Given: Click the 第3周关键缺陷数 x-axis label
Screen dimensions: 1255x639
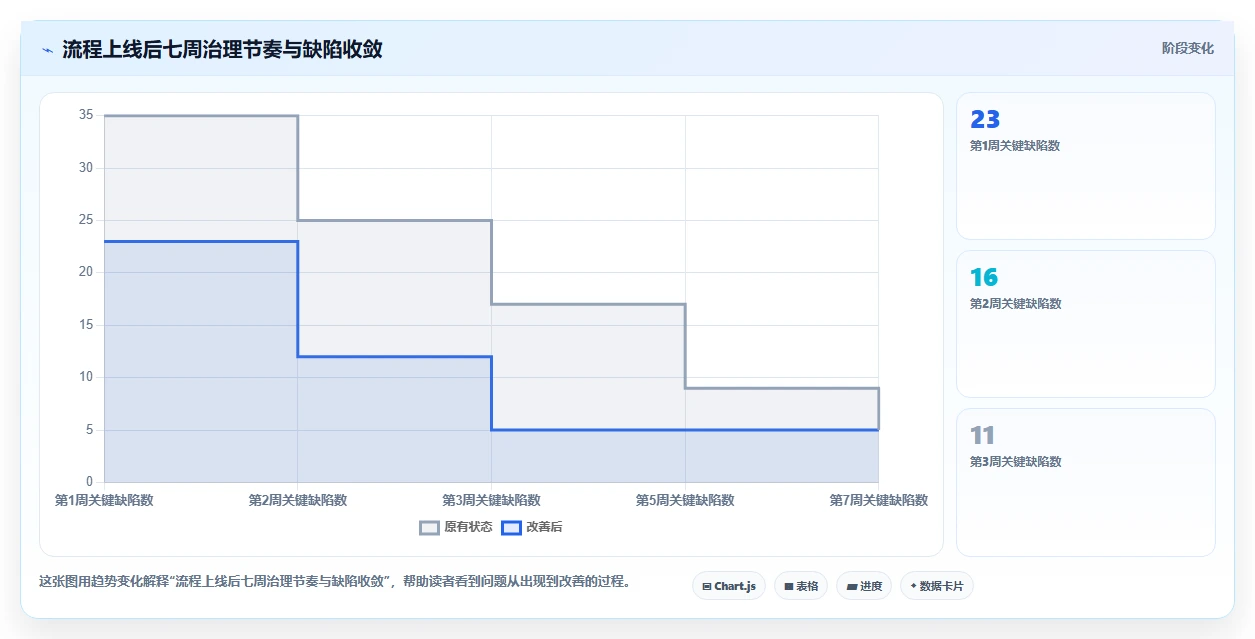Looking at the screenshot, I should tap(491, 500).
